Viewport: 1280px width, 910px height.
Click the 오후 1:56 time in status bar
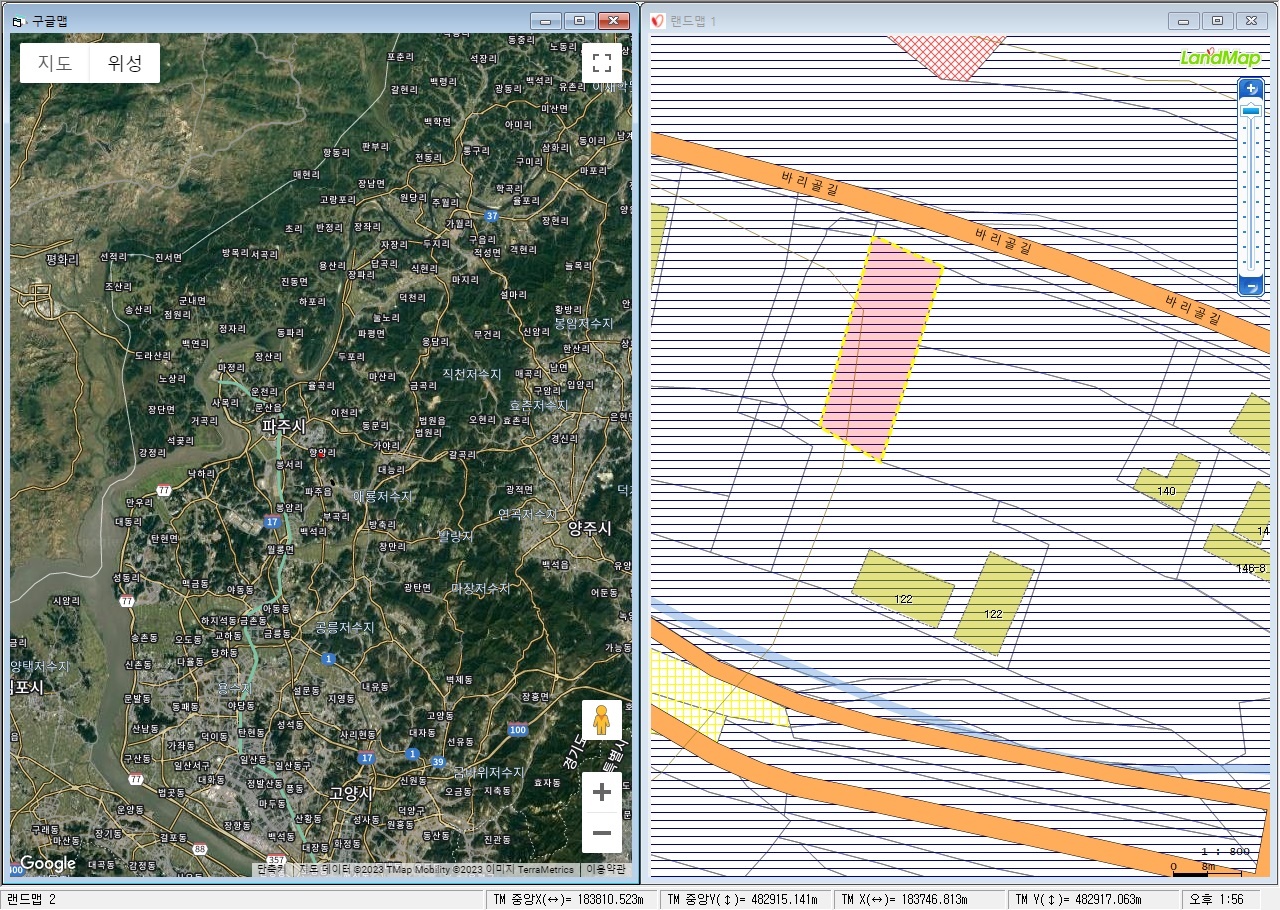[1215, 899]
